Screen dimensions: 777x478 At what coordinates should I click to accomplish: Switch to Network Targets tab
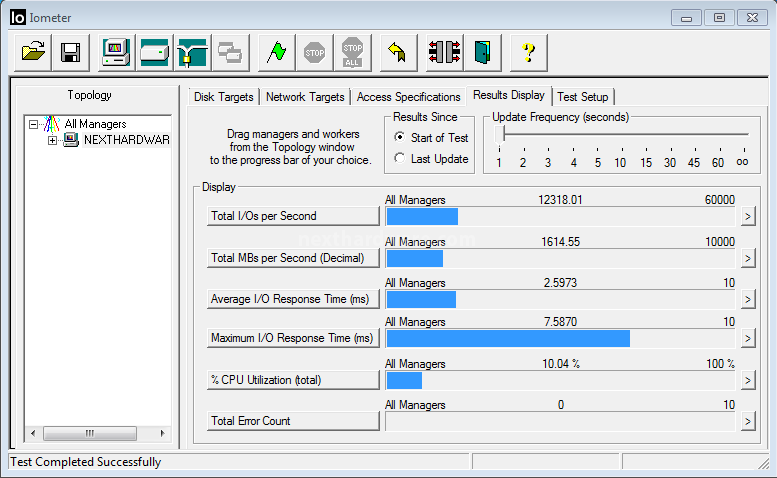tap(305, 97)
